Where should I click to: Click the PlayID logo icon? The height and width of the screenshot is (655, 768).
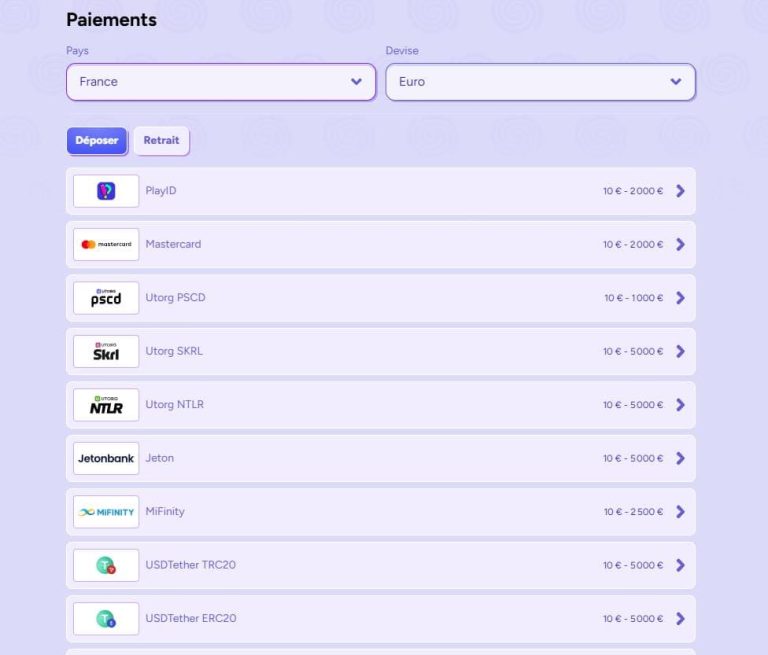[106, 191]
